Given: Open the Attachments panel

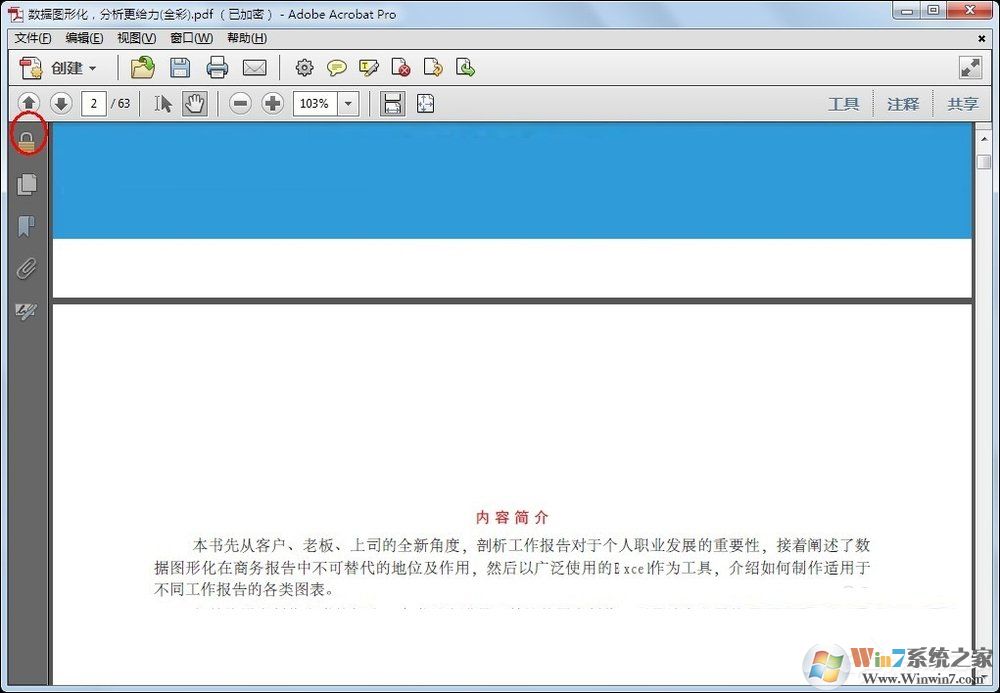Looking at the screenshot, I should coord(26,269).
